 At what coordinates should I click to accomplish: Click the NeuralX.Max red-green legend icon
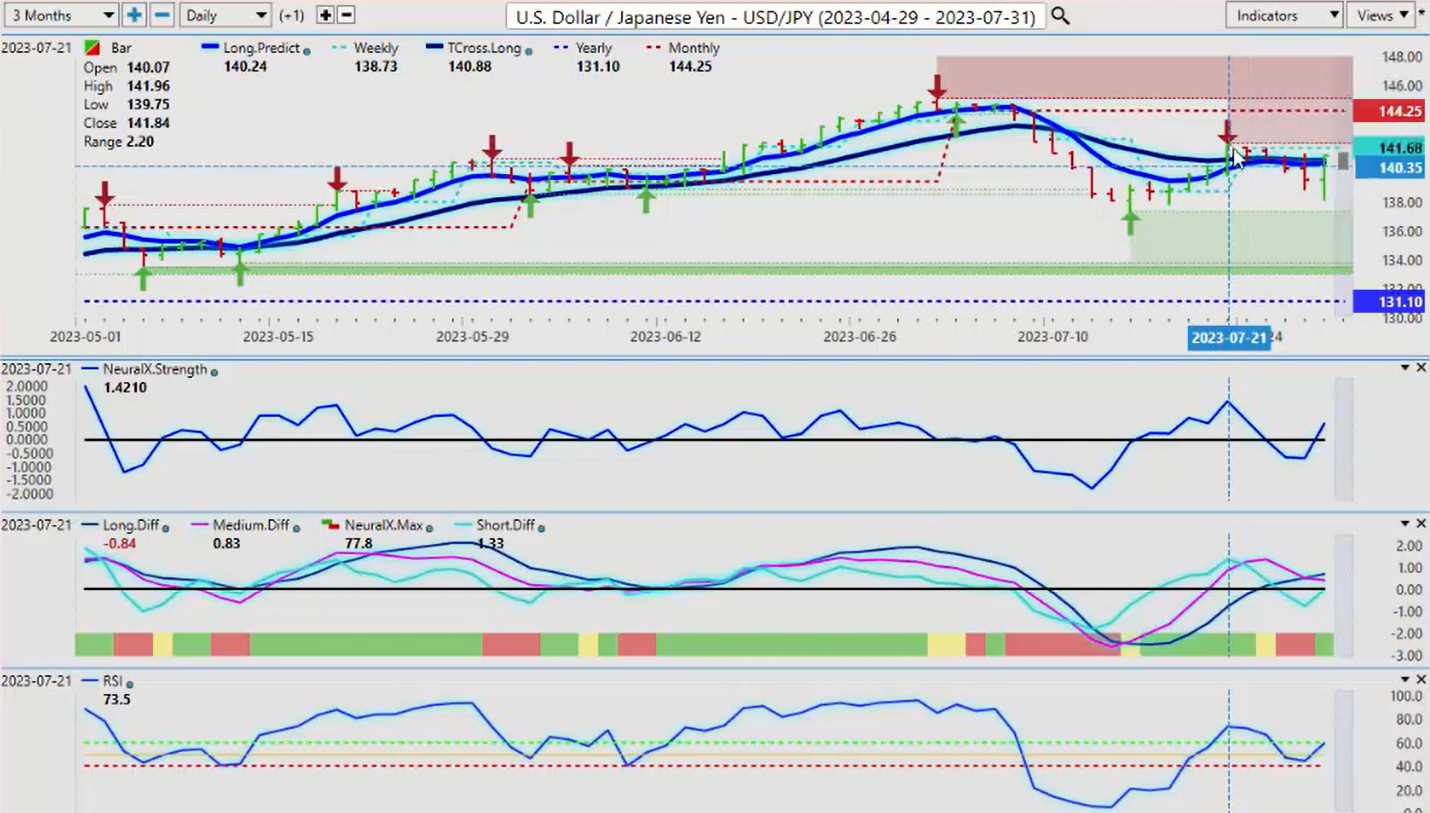(331, 525)
